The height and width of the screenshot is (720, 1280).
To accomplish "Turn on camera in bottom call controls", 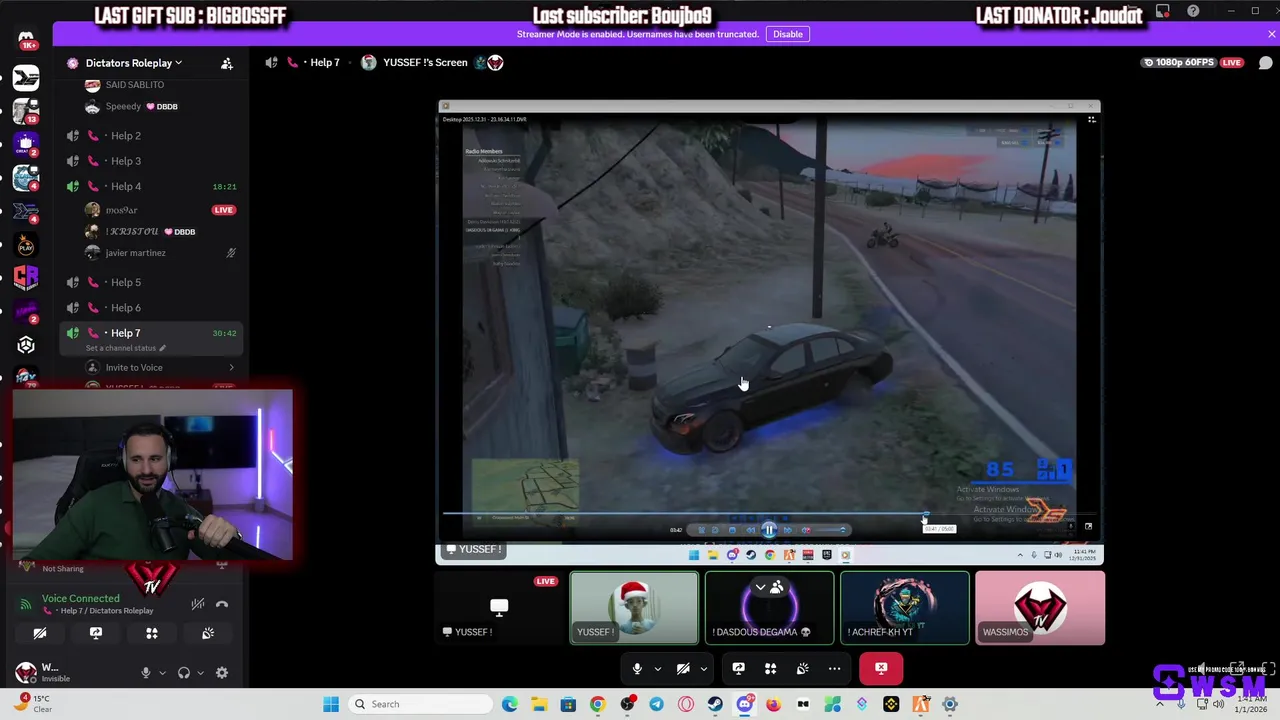I will pos(683,668).
